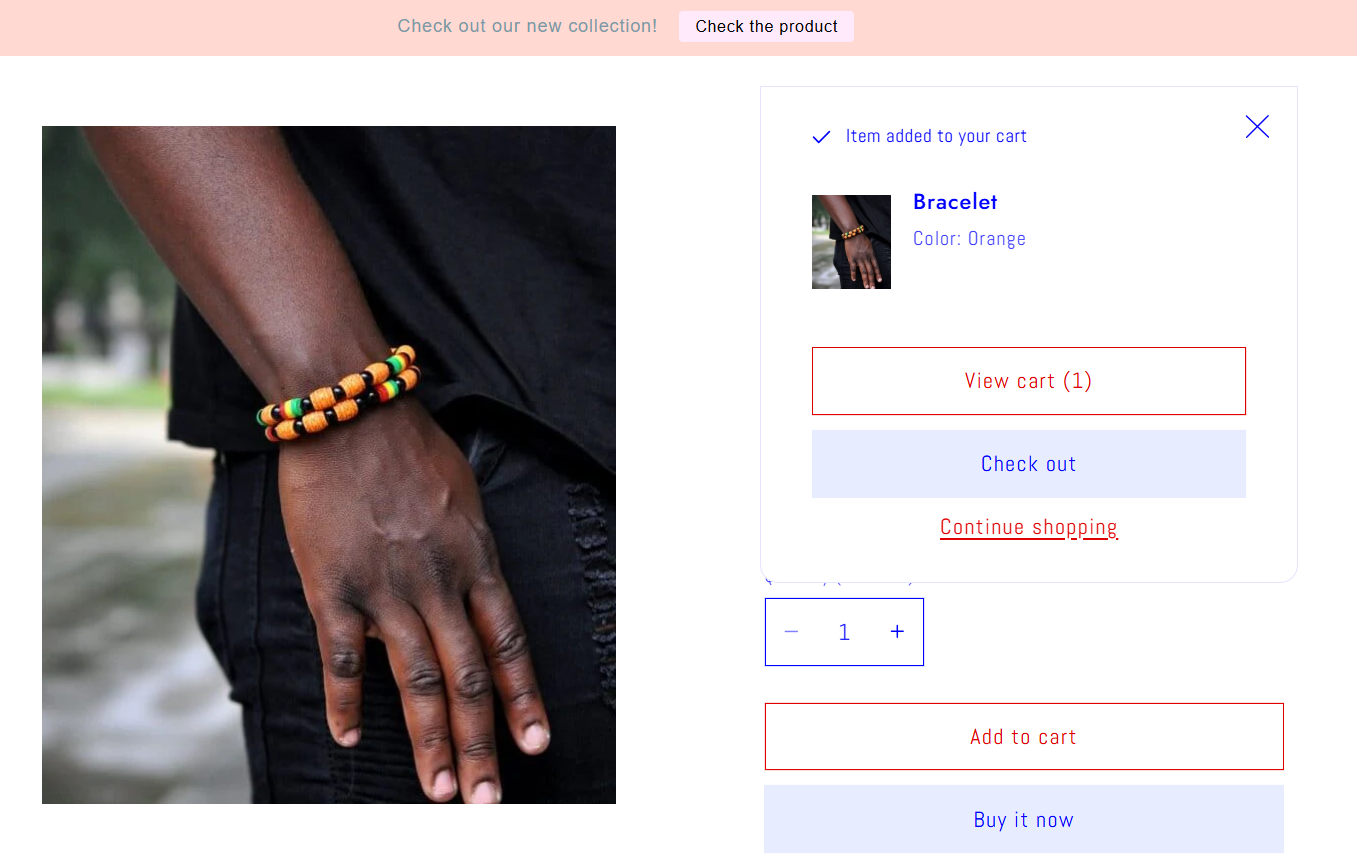Click the checkmark icon beside Item added

[x=821, y=137]
